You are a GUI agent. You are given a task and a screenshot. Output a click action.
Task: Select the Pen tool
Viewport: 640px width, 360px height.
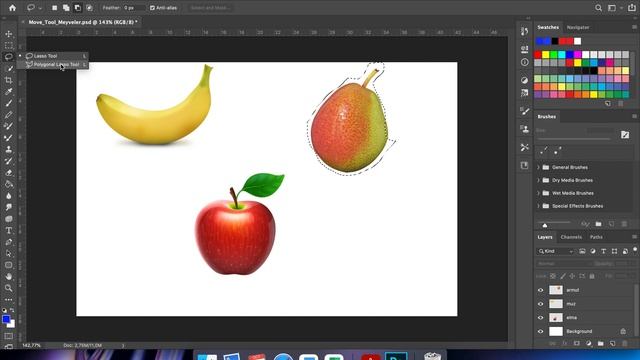click(x=9, y=242)
